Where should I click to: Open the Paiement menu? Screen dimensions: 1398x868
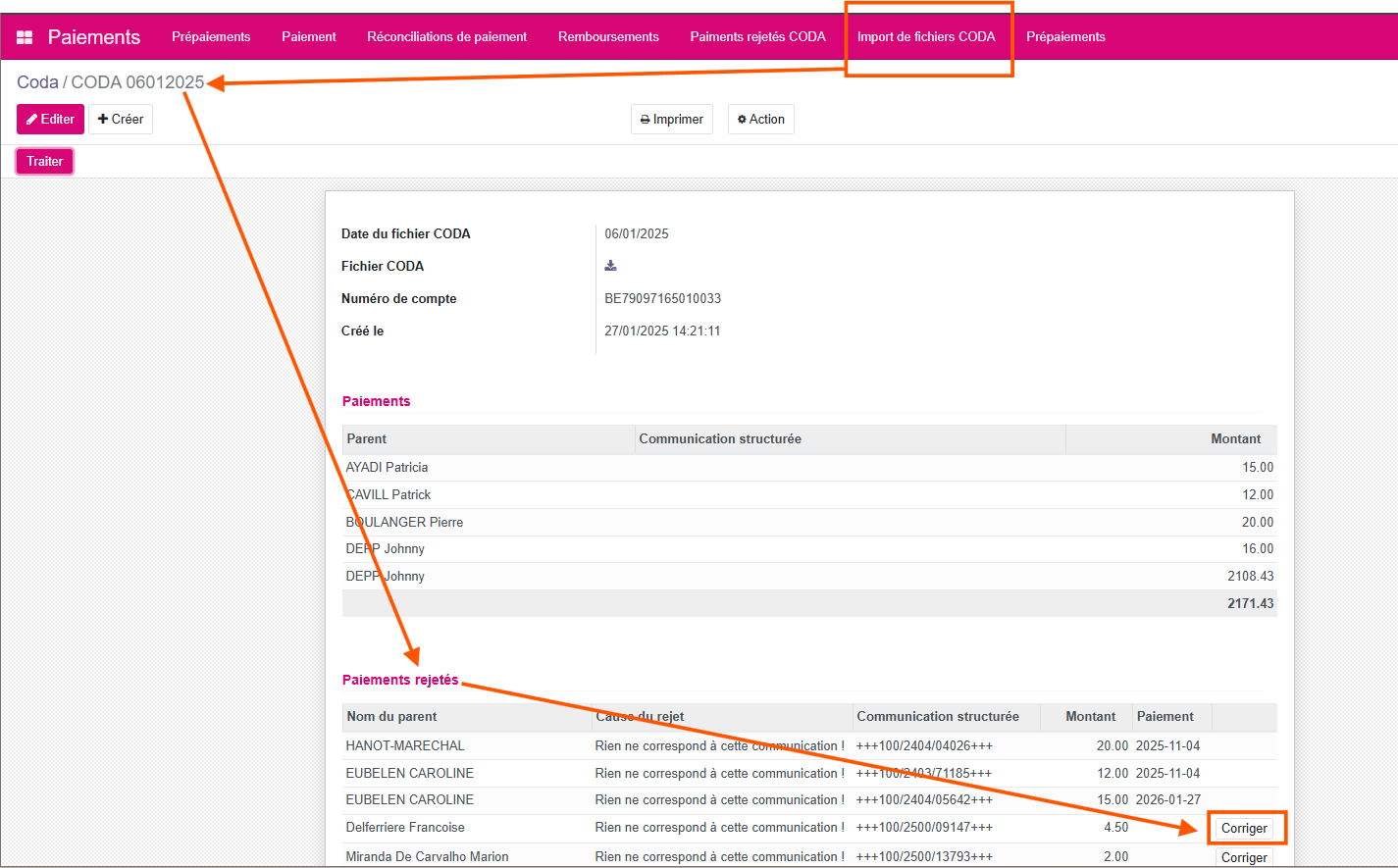pyautogui.click(x=308, y=37)
